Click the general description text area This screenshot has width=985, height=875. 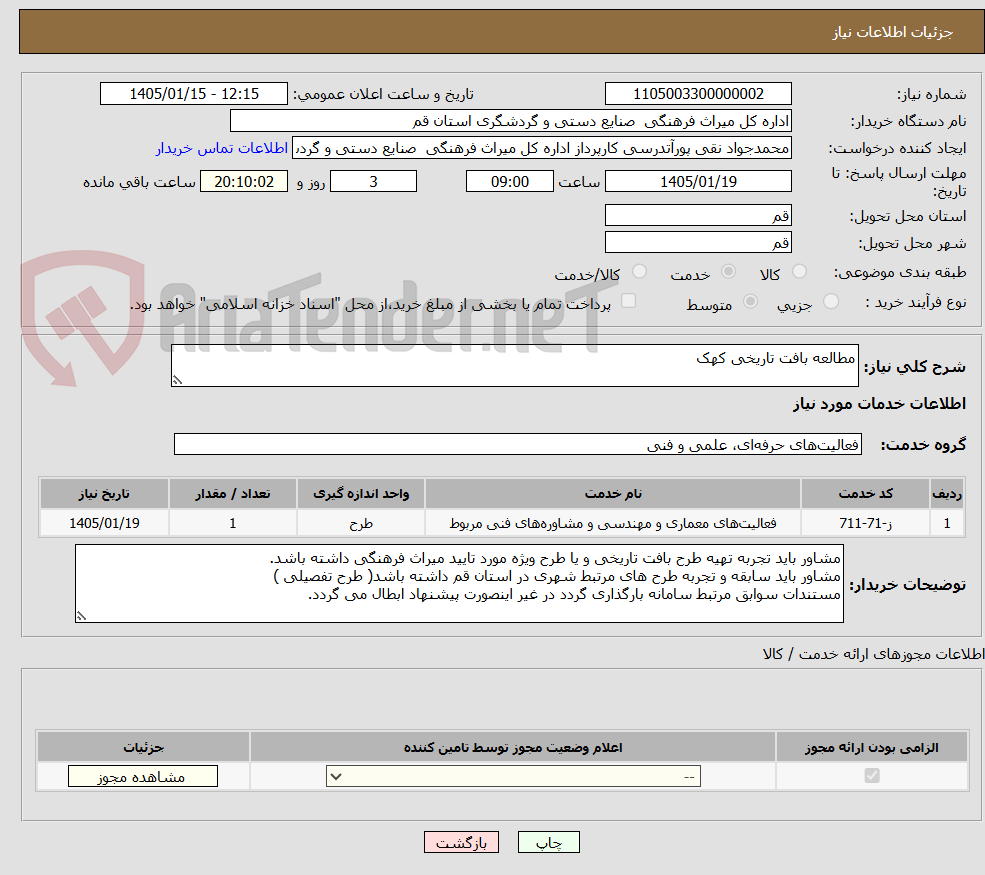coord(514,366)
